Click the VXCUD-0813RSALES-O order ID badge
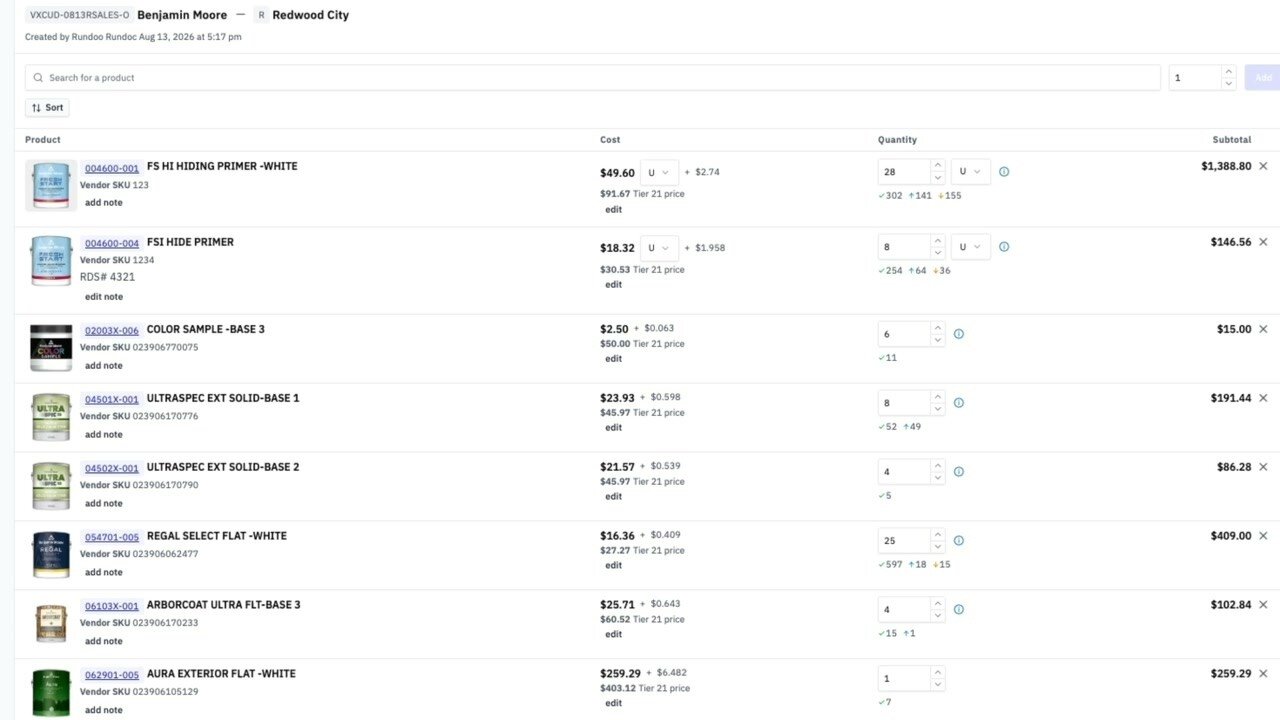This screenshot has height=720, width=1280. [x=79, y=15]
